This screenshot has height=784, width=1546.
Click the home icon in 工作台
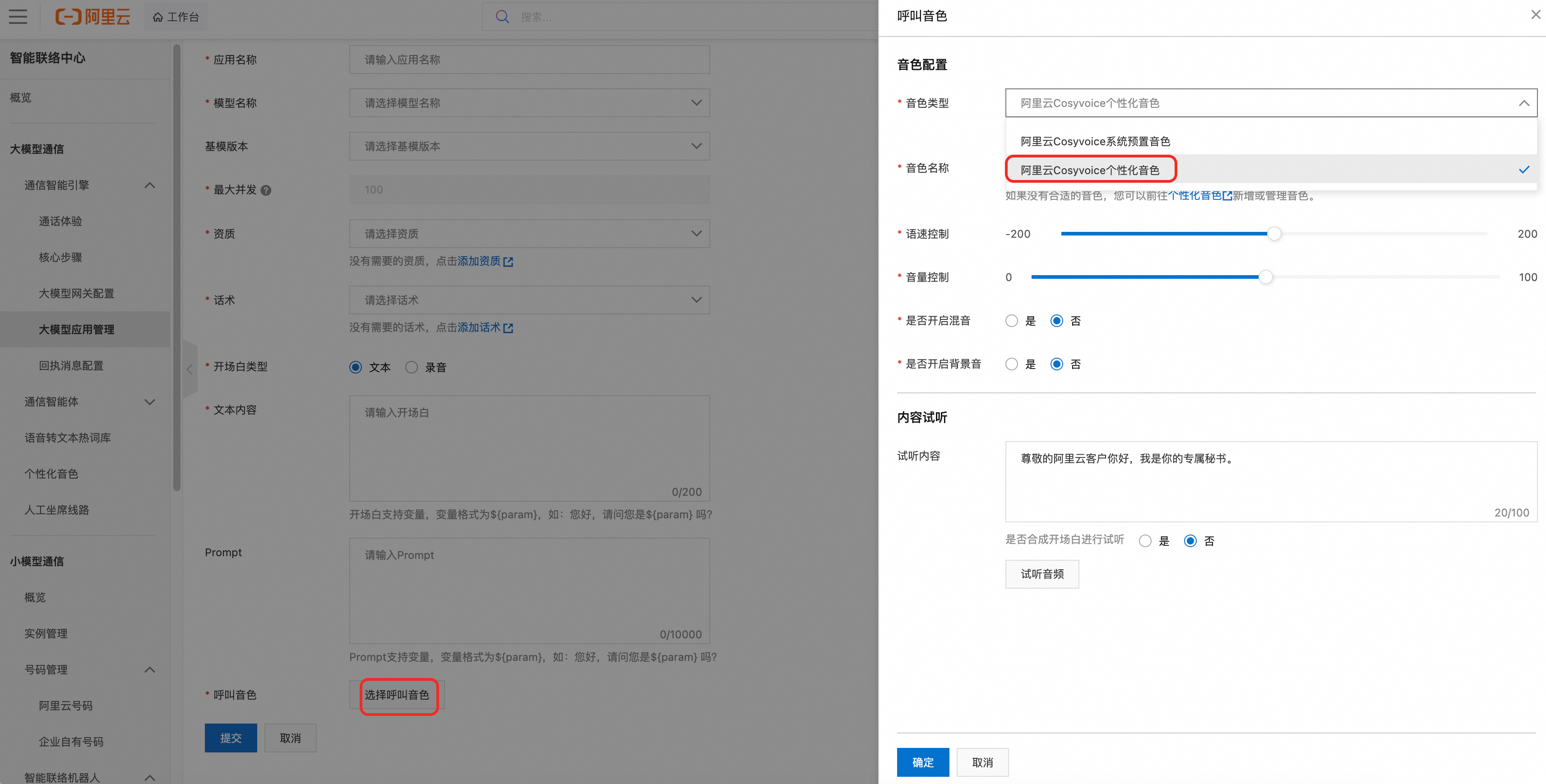coord(158,18)
